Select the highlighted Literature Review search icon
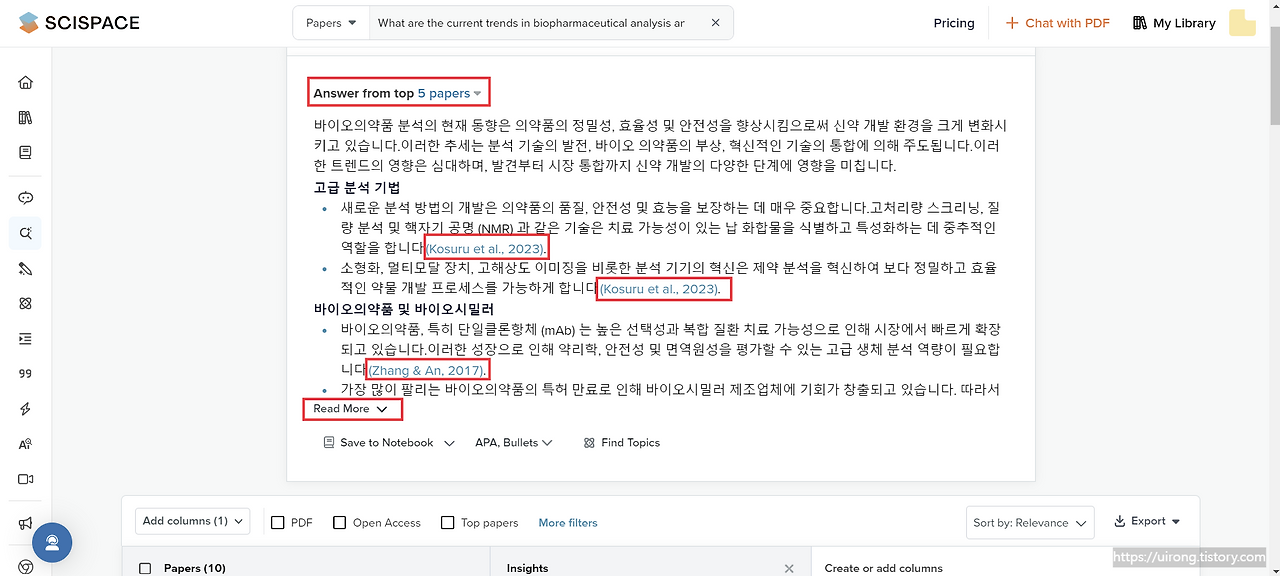Viewport: 1280px width, 576px height. pos(25,233)
